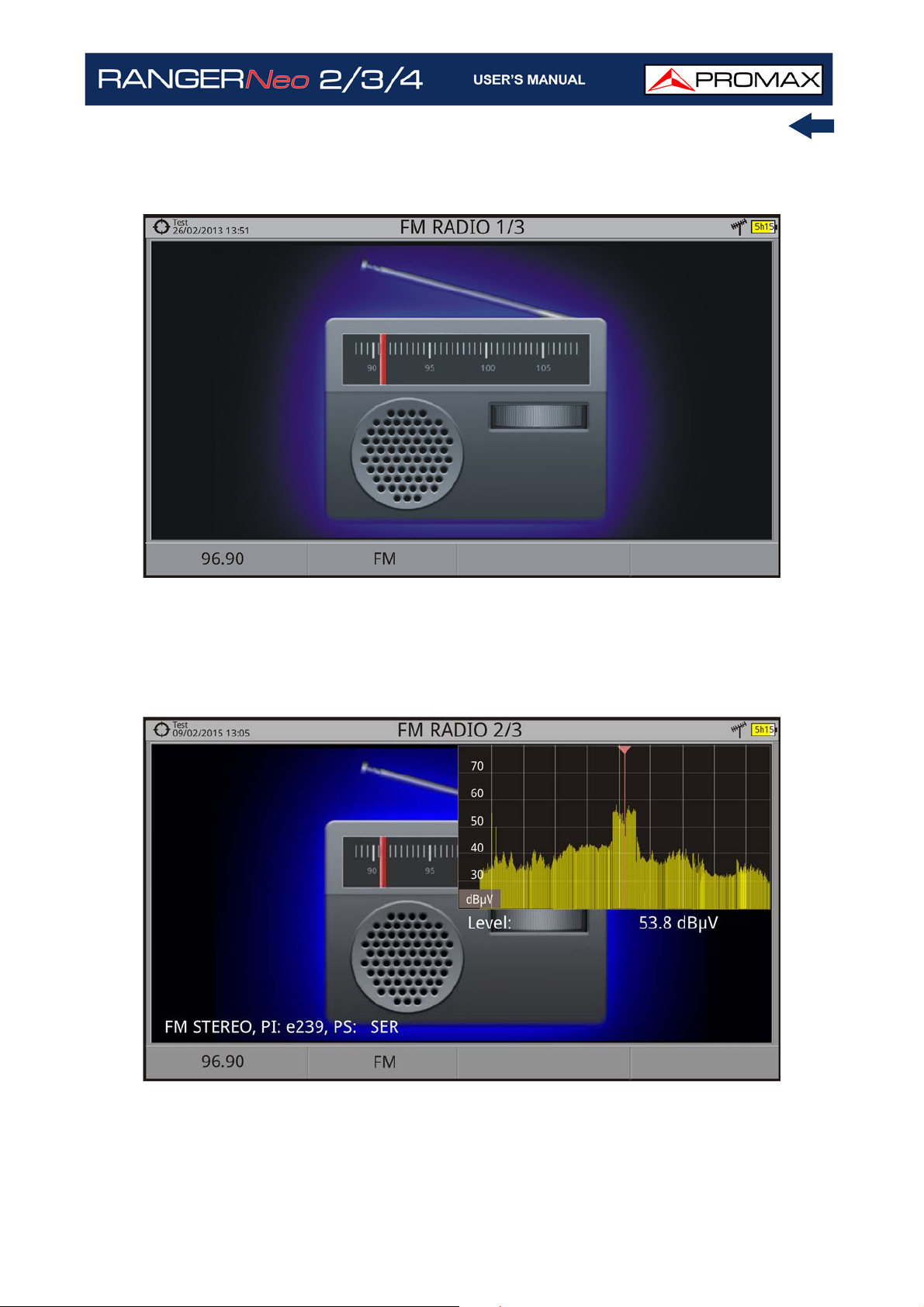The width and height of the screenshot is (924, 1307).
Task: Click the blue back arrow under the header
Action: tap(812, 126)
